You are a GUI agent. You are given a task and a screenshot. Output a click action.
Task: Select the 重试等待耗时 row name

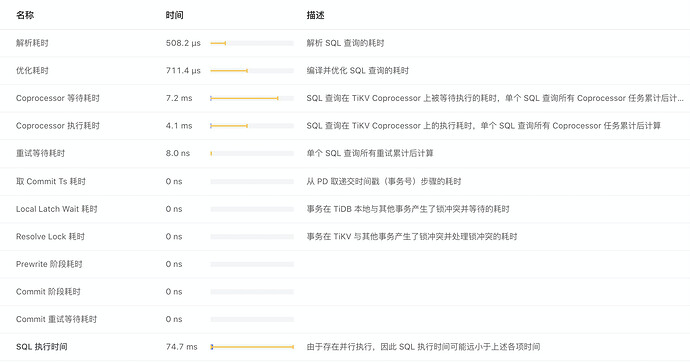pos(40,154)
